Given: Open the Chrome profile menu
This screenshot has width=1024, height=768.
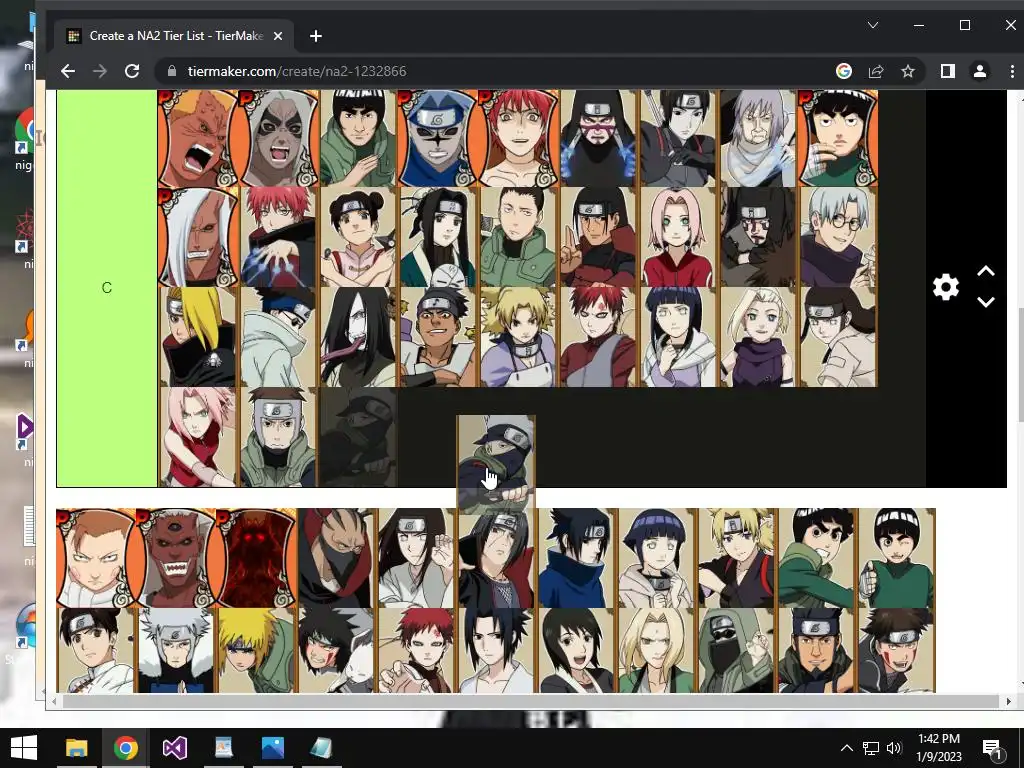Looking at the screenshot, I should click(980, 71).
